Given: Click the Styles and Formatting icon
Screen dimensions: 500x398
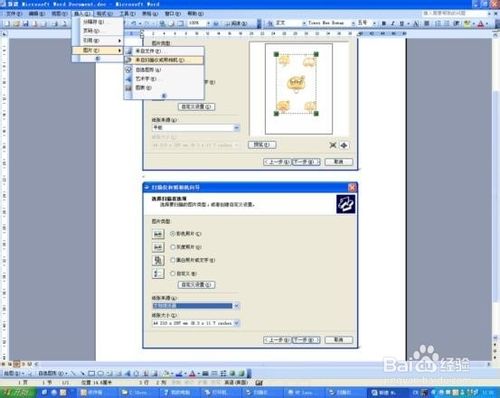Looking at the screenshot, I should 270,23.
